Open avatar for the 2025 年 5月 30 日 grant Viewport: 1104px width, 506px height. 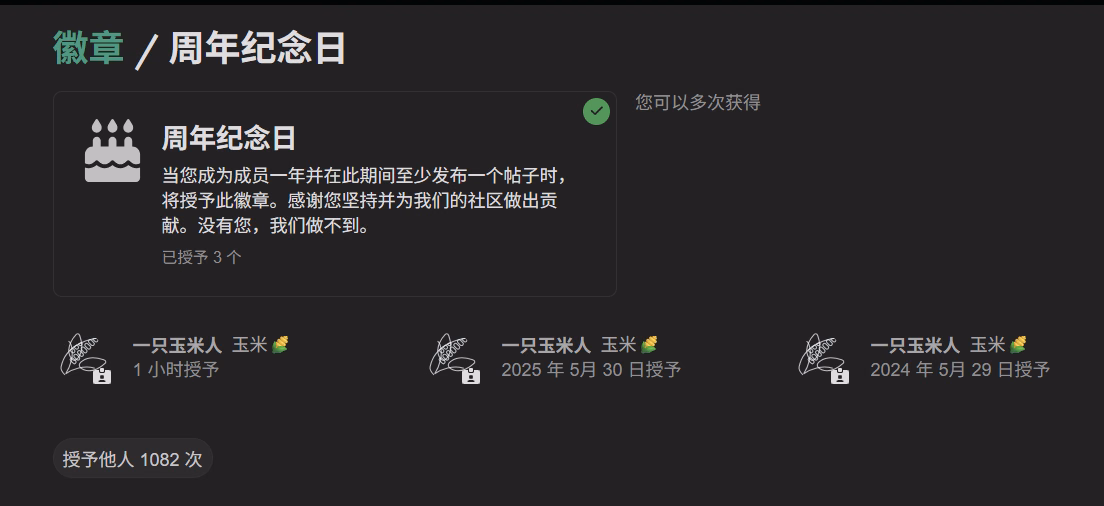point(451,355)
